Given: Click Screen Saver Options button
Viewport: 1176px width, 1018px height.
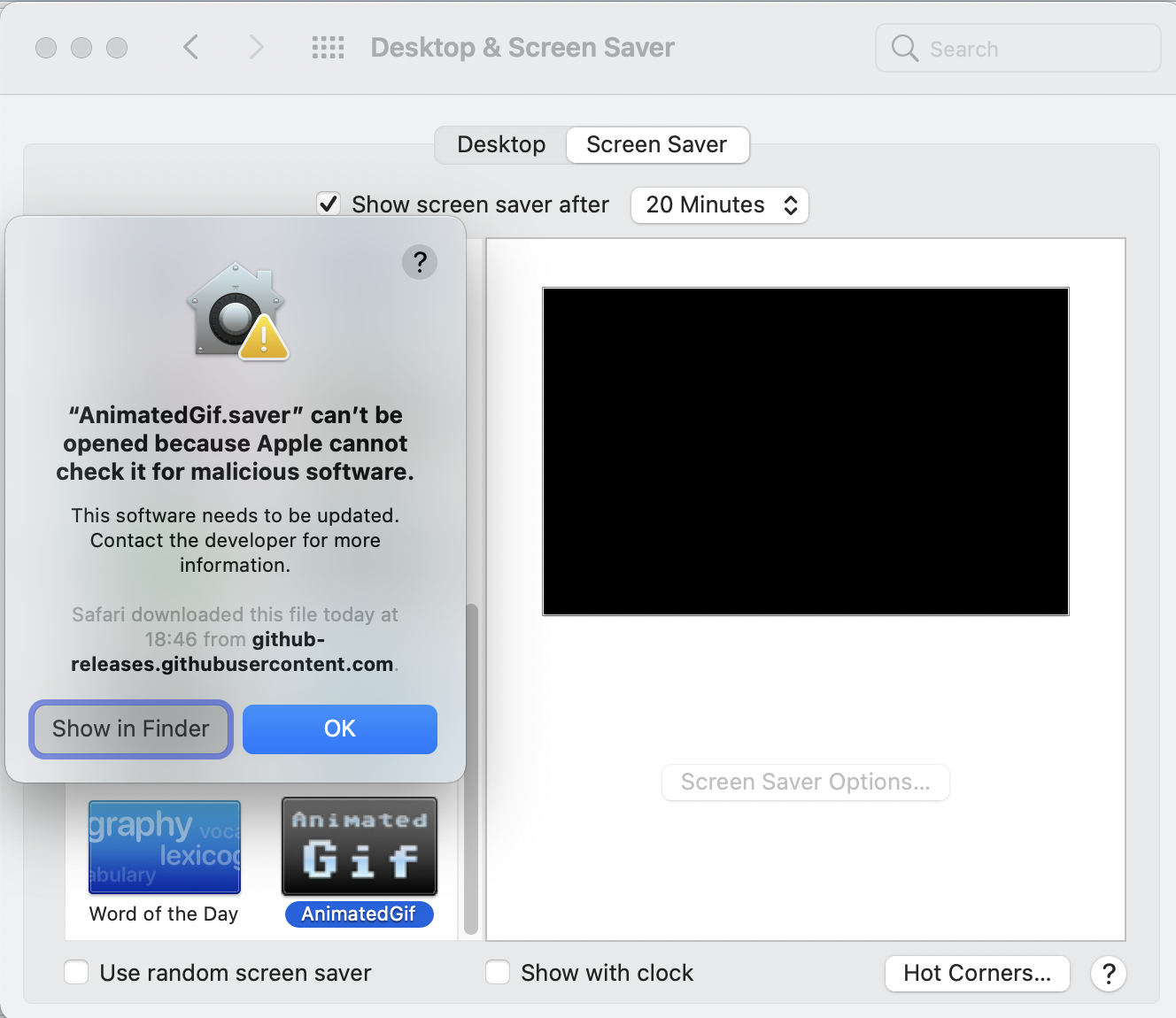Looking at the screenshot, I should [806, 783].
